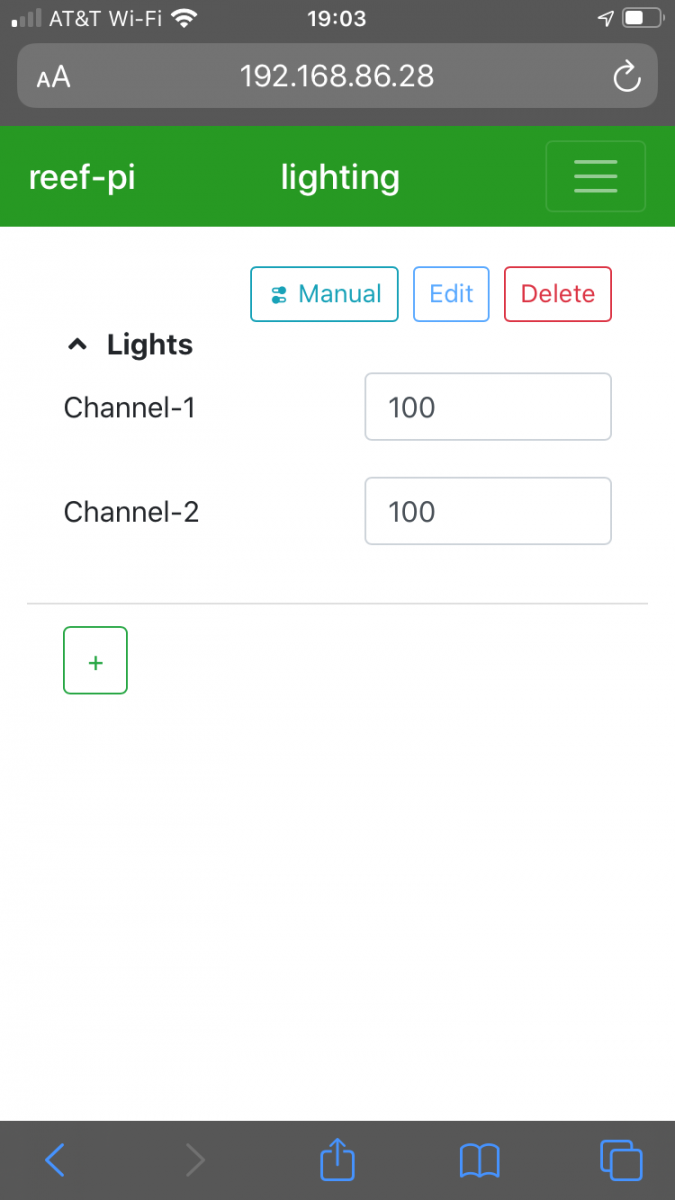The image size is (675, 1200).
Task: Reload the page with the refresh icon
Action: [626, 77]
